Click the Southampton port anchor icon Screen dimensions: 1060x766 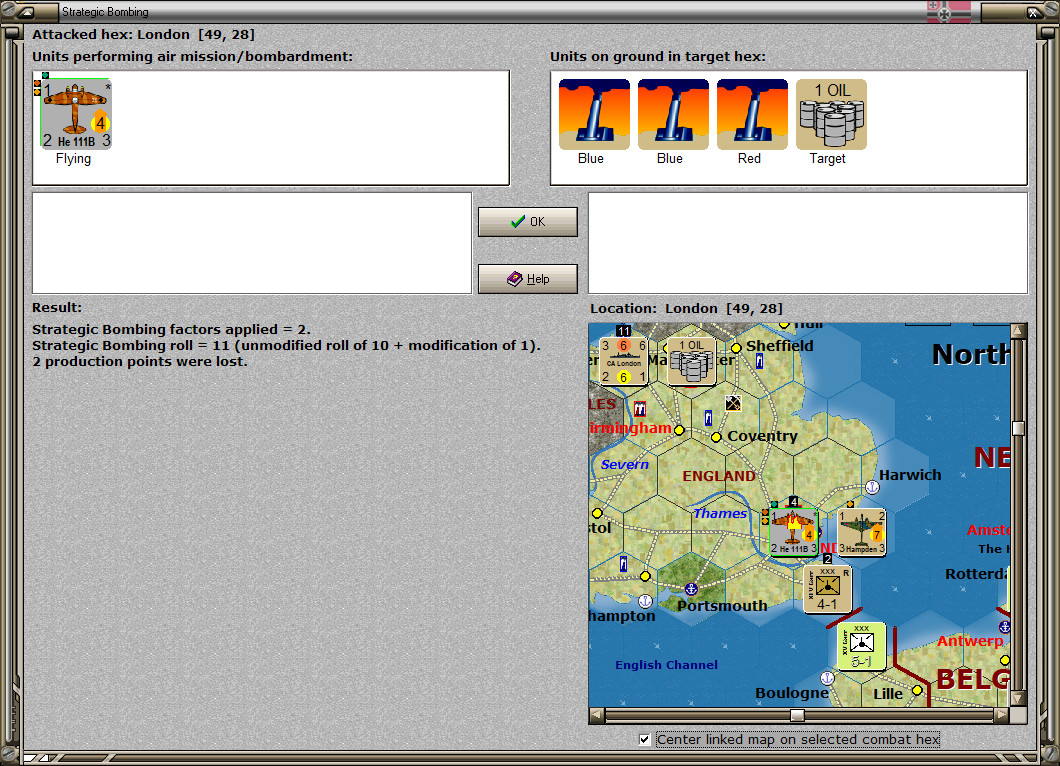[645, 601]
